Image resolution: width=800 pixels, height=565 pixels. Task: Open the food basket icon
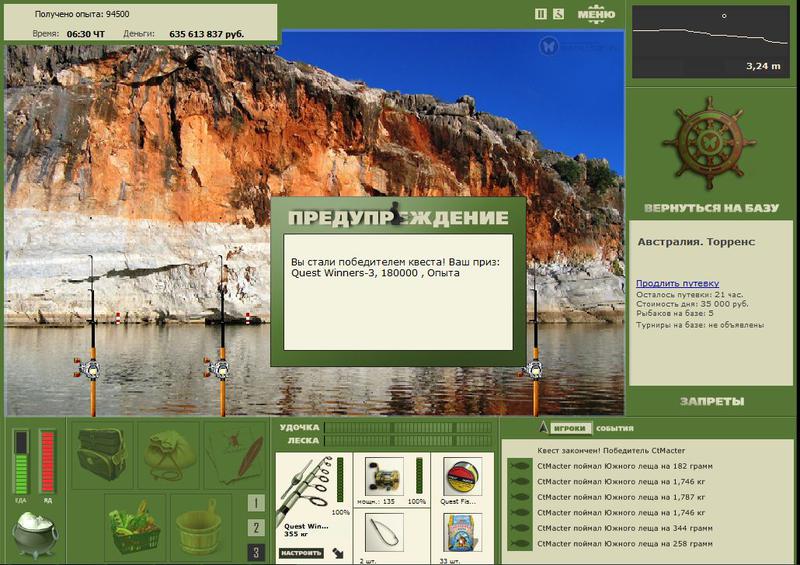point(135,527)
